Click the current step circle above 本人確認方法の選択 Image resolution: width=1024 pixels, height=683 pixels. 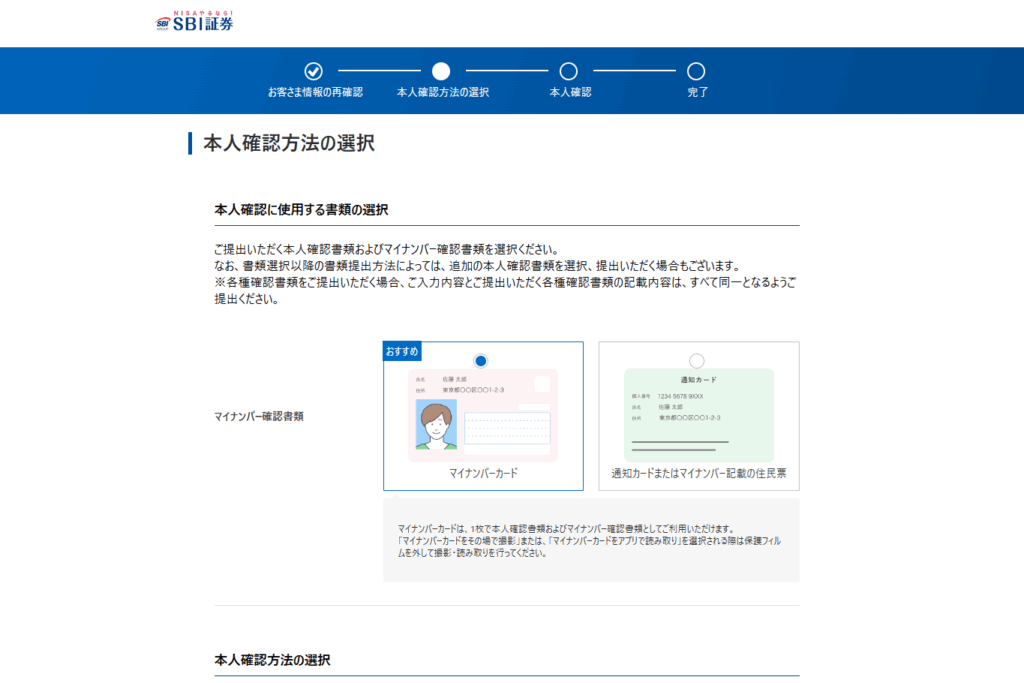[x=441, y=71]
